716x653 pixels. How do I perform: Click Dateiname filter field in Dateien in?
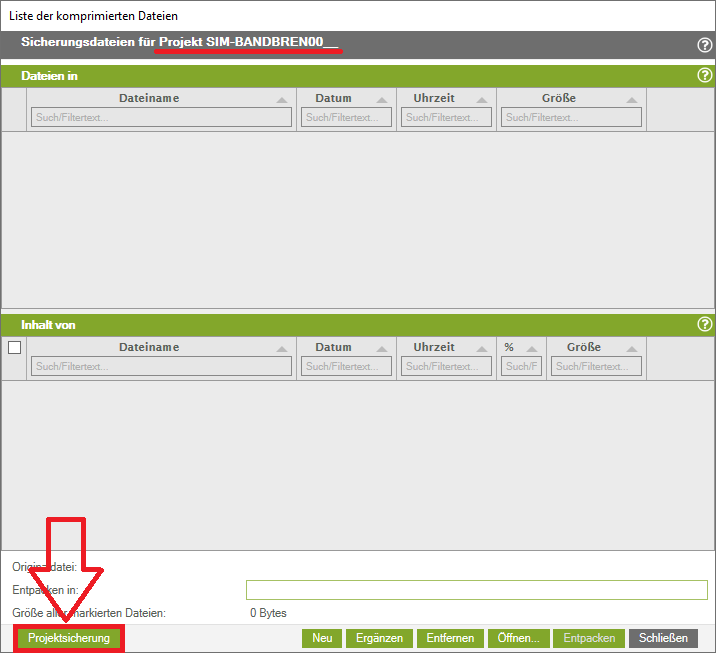(x=161, y=118)
